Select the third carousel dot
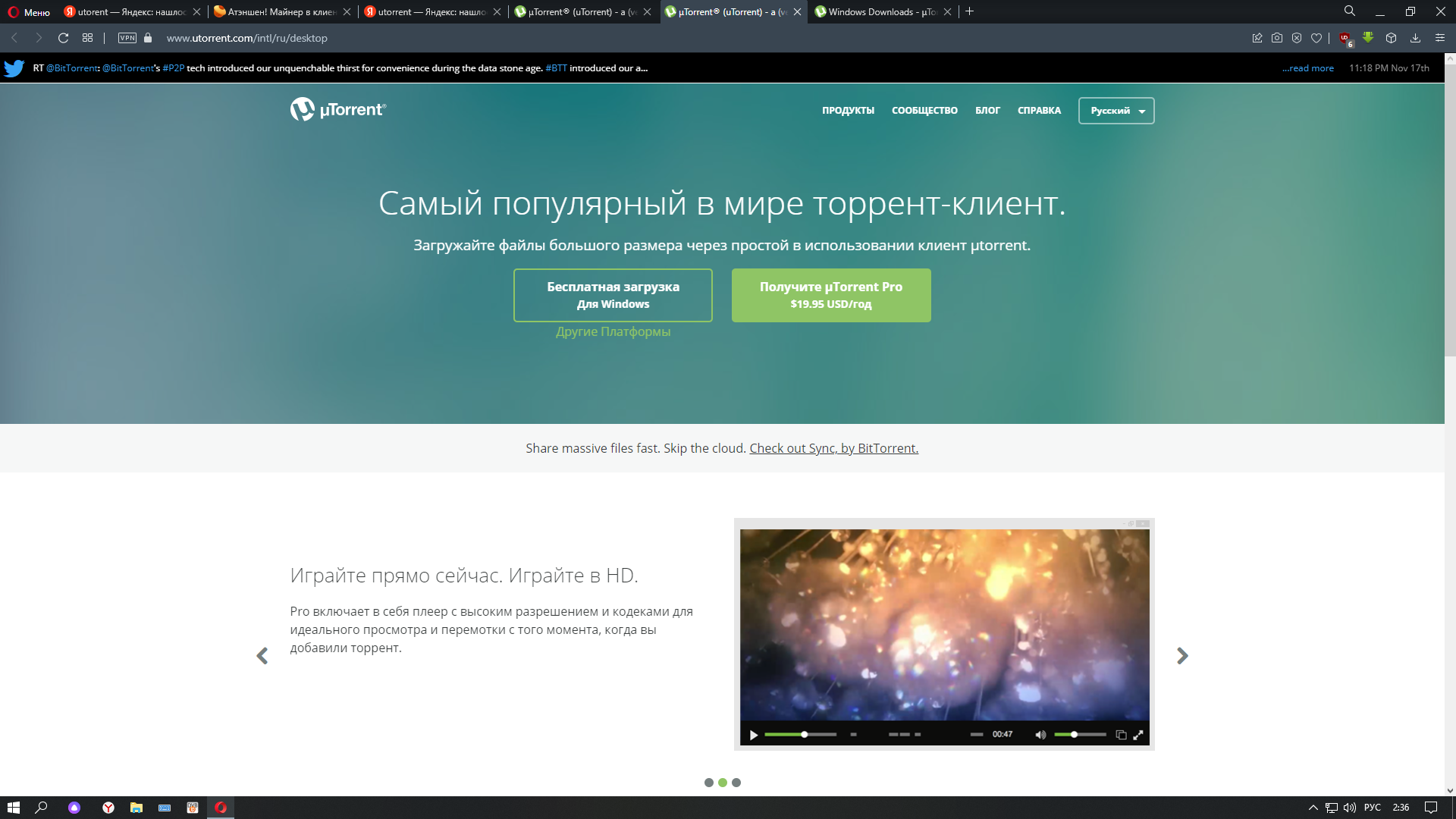The width and height of the screenshot is (1456, 819). [736, 783]
